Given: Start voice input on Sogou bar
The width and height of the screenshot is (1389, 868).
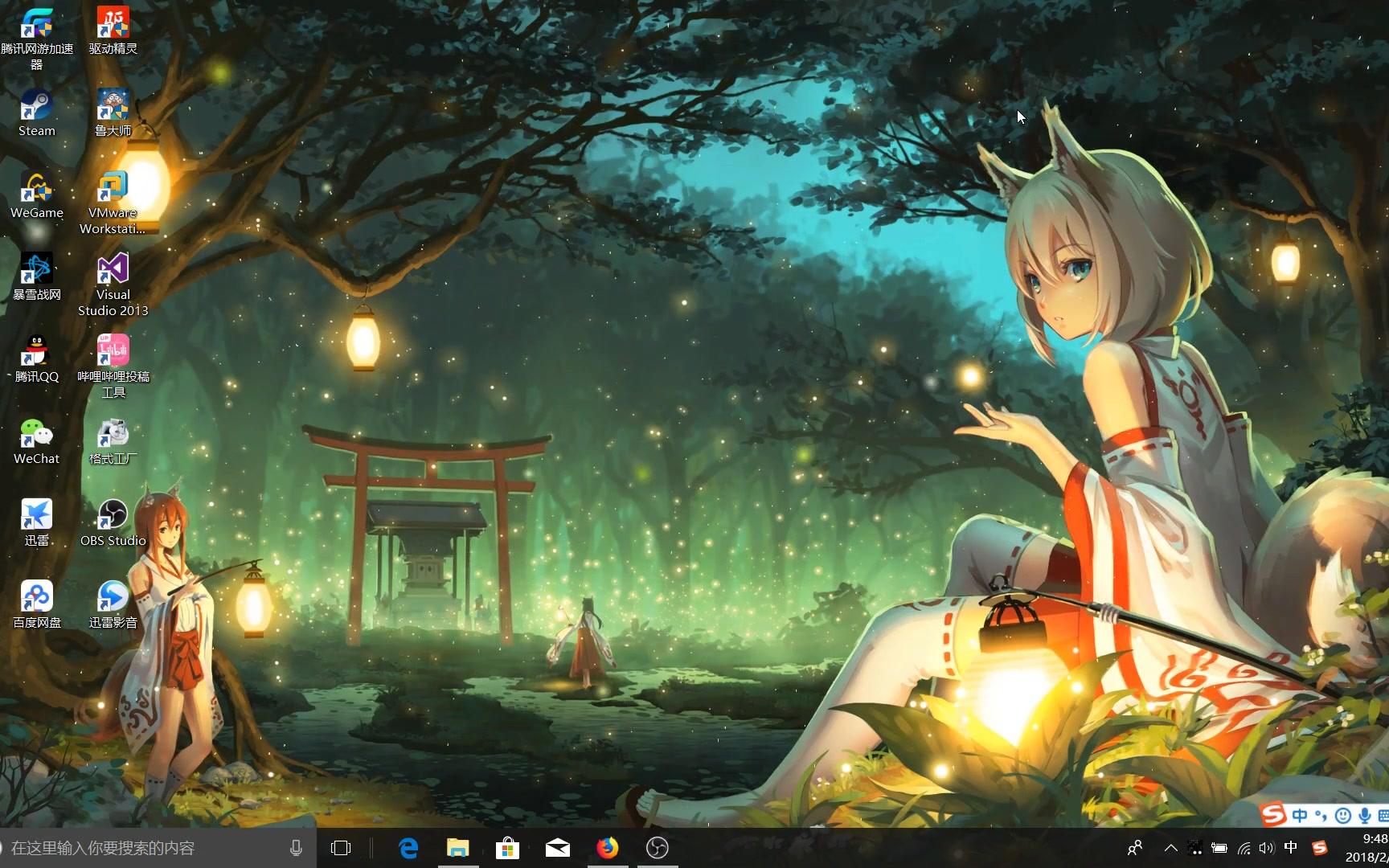Looking at the screenshot, I should (x=1364, y=816).
